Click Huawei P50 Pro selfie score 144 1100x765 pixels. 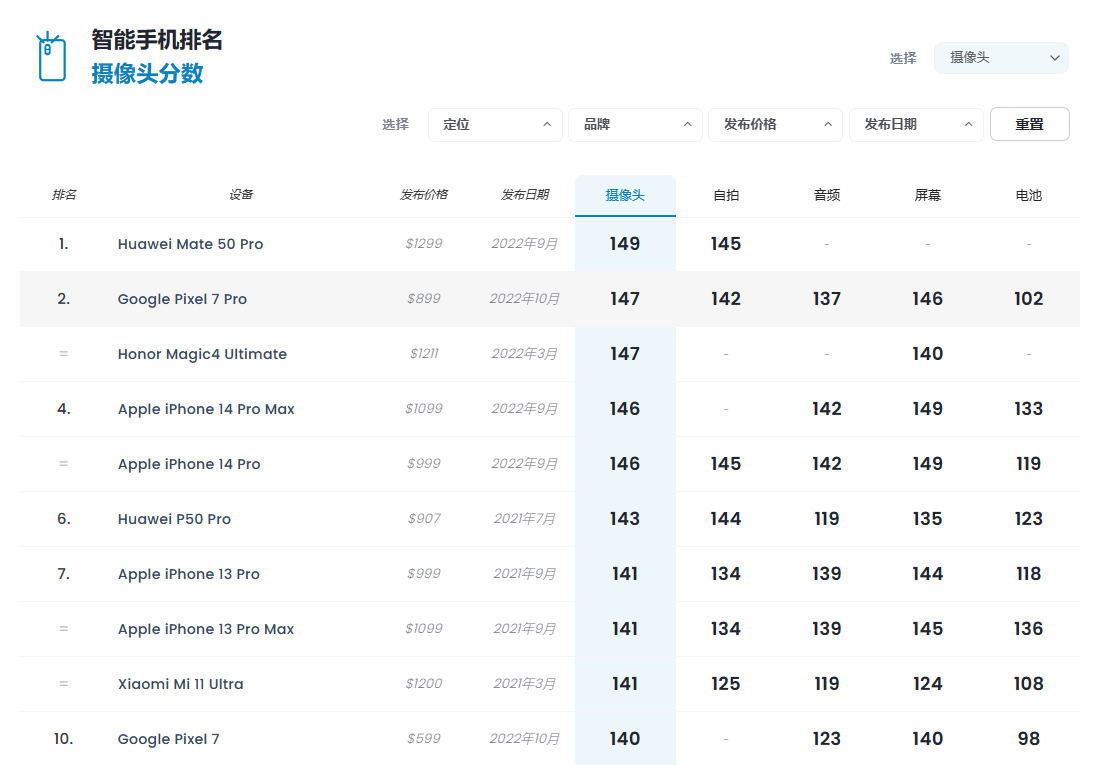point(726,519)
